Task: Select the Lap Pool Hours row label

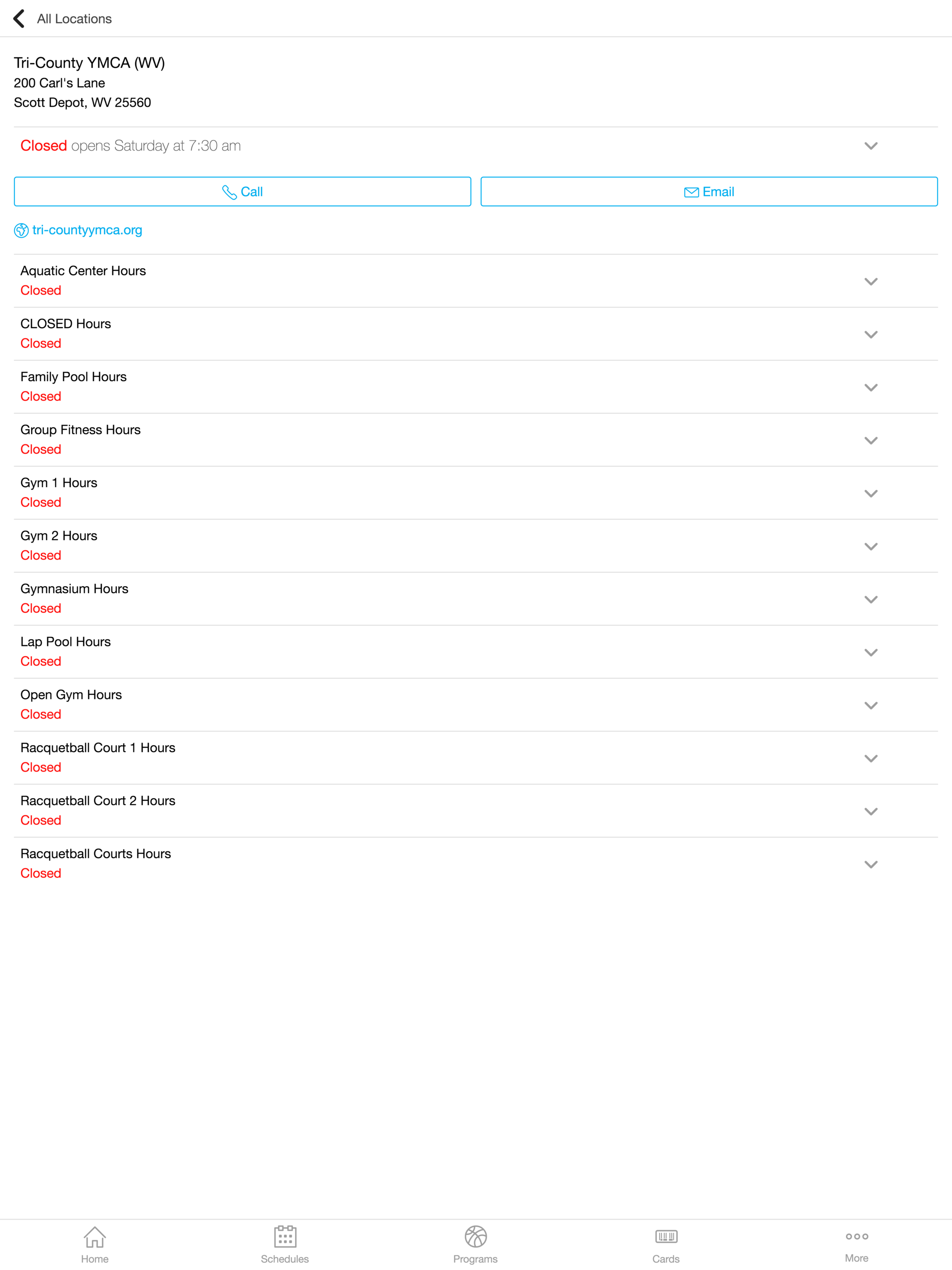Action: click(x=66, y=642)
